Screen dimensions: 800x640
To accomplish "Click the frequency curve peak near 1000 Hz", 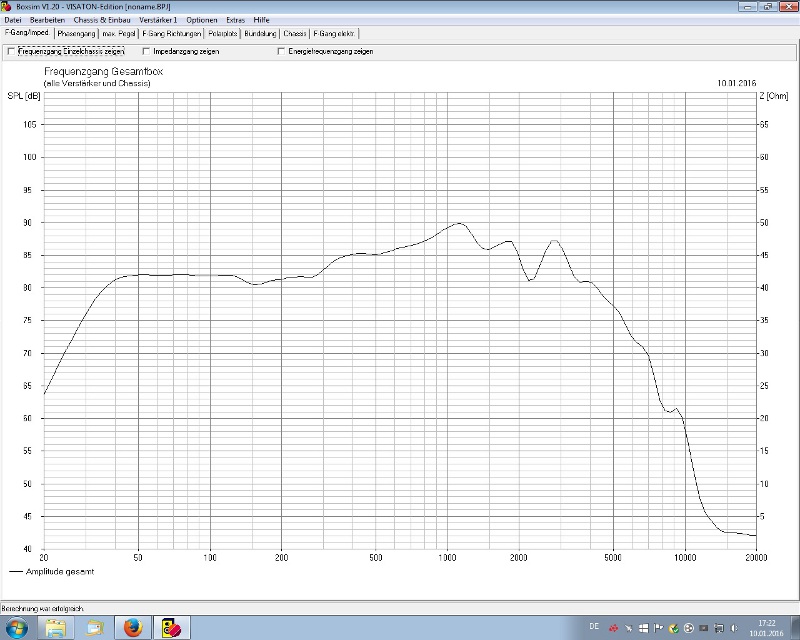I will [x=458, y=223].
